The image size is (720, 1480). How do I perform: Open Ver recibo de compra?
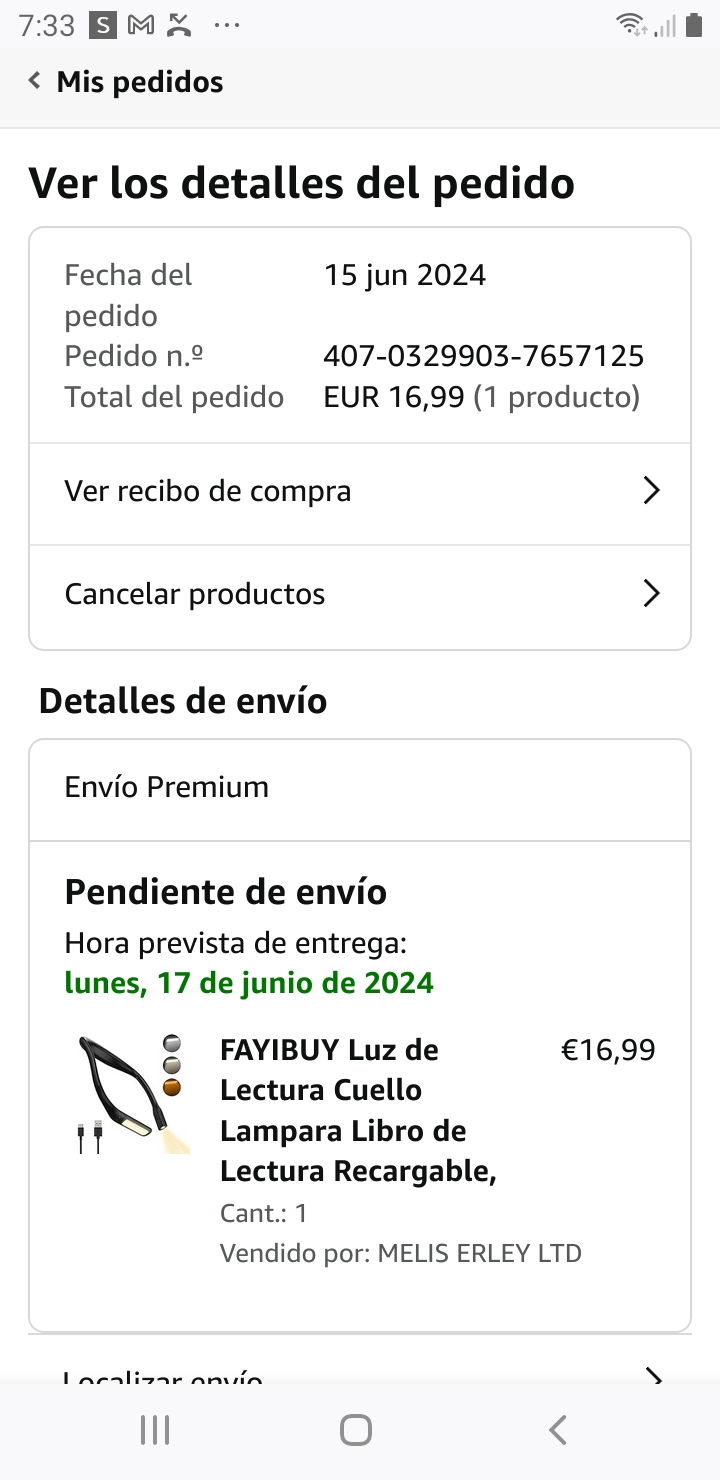[208, 491]
